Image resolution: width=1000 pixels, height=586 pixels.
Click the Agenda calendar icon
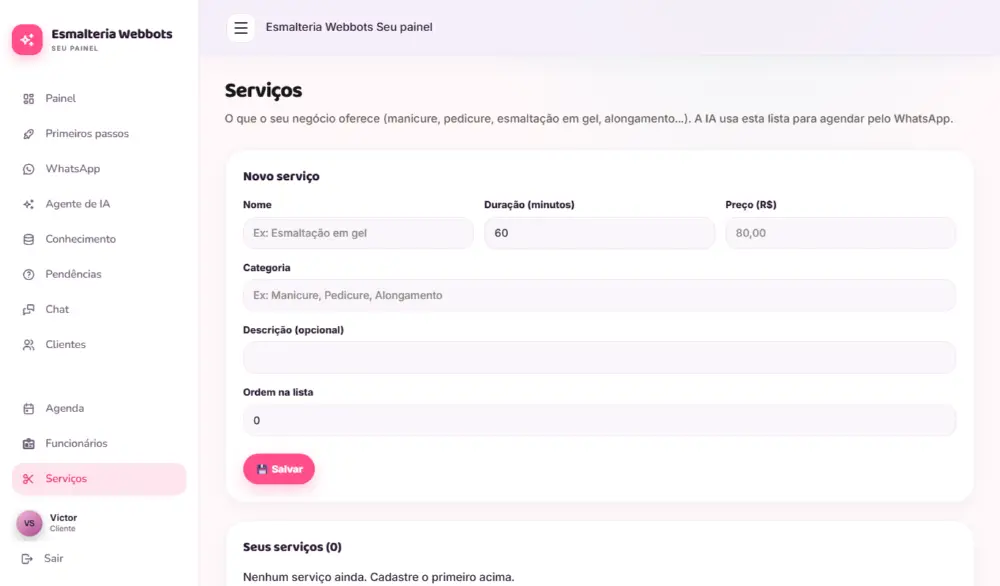tap(29, 408)
